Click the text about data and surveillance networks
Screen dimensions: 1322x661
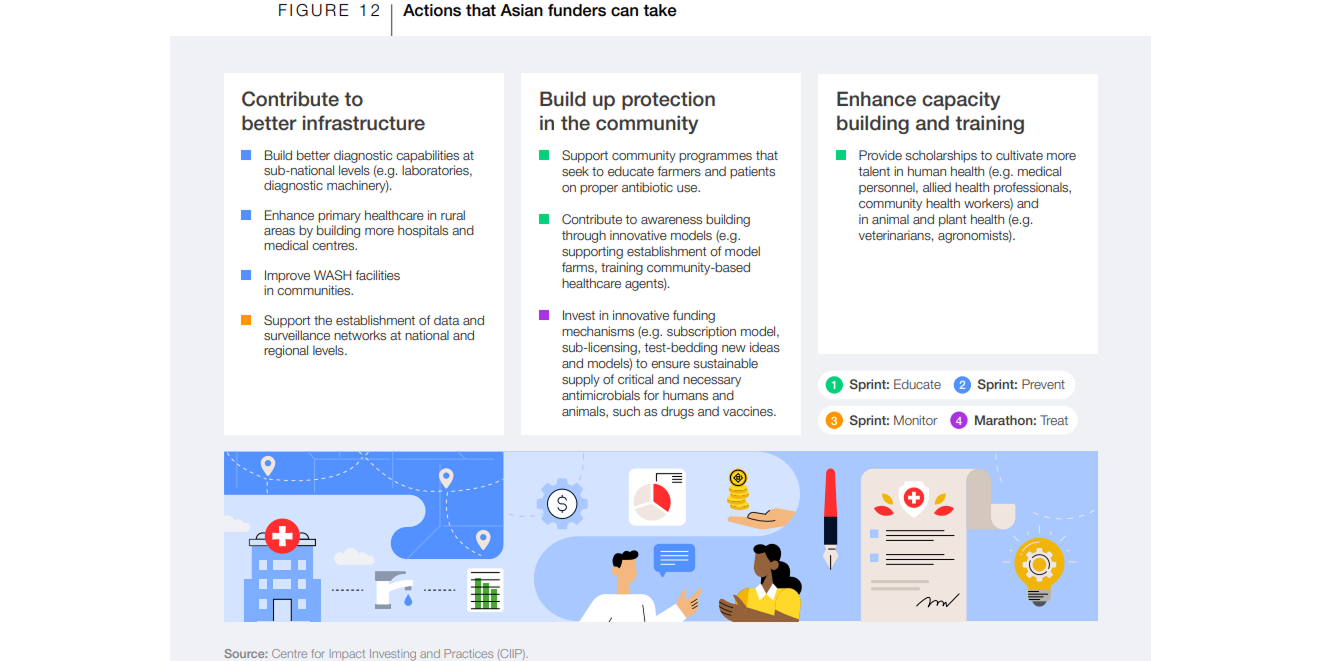[374, 335]
